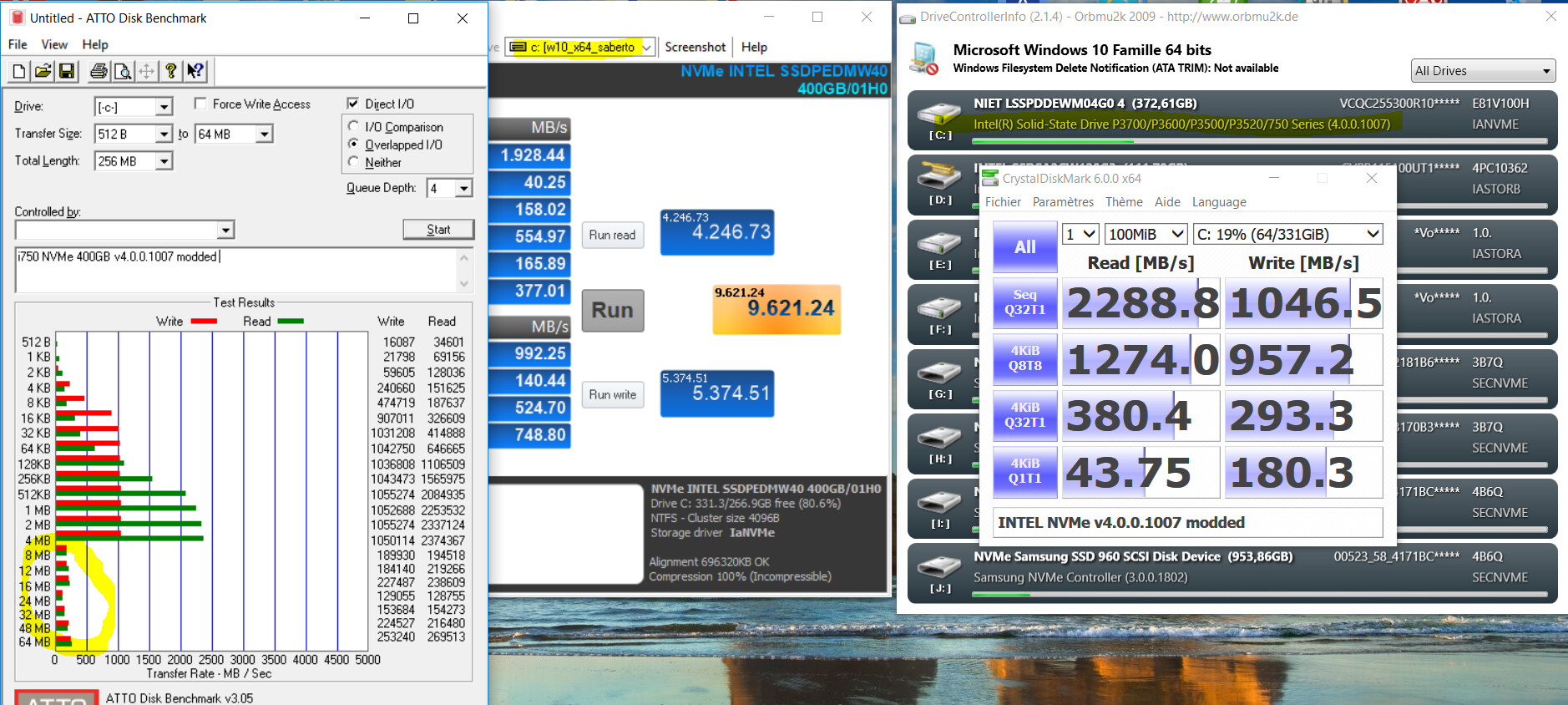Open the Total Length 256 MB dropdown
This screenshot has height=705, width=1568.
164,161
